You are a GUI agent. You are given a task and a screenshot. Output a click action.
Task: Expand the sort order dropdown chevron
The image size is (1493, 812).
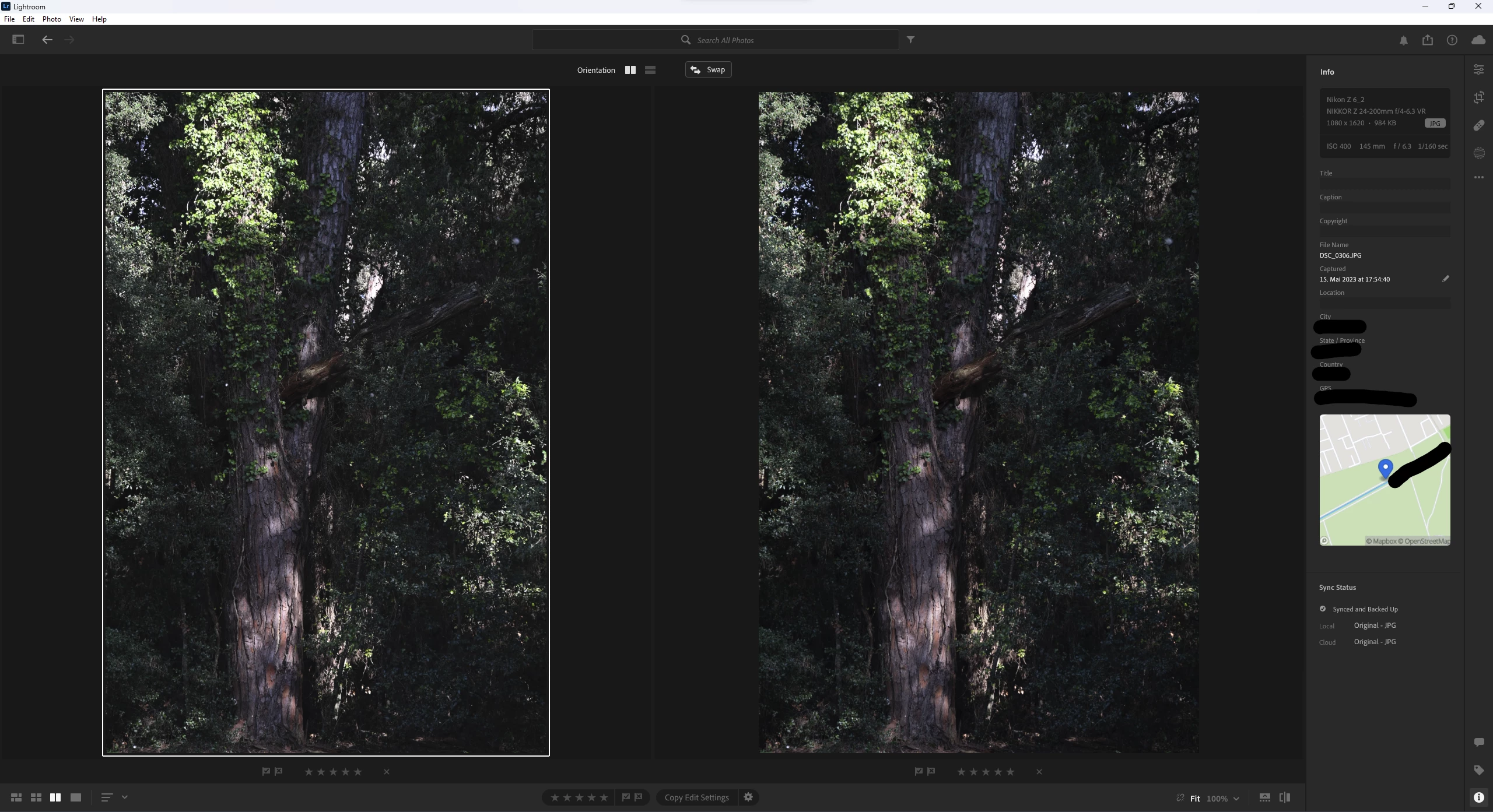click(x=124, y=797)
